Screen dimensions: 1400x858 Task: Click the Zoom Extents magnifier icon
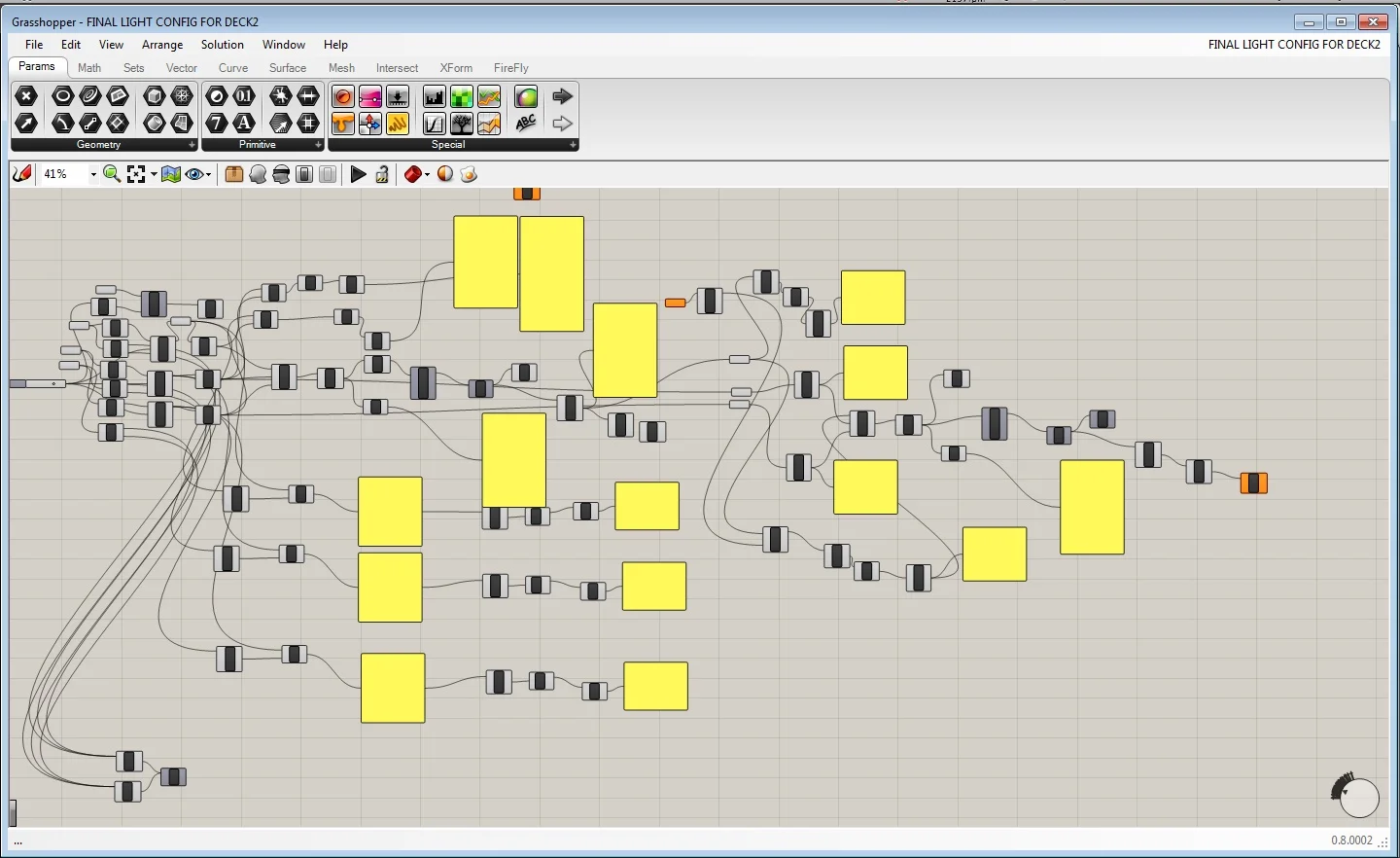112,174
